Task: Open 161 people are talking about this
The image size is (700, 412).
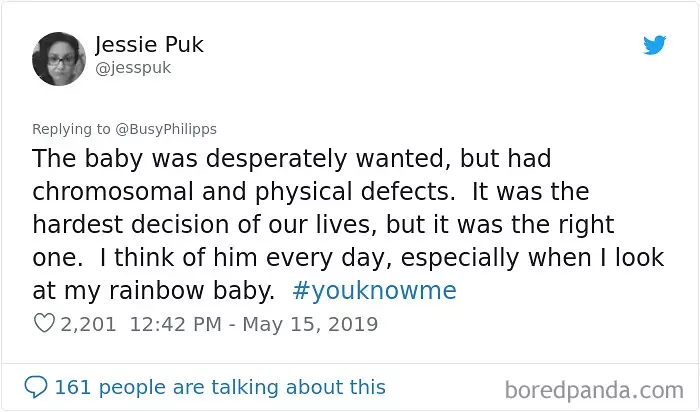Action: tap(220, 387)
